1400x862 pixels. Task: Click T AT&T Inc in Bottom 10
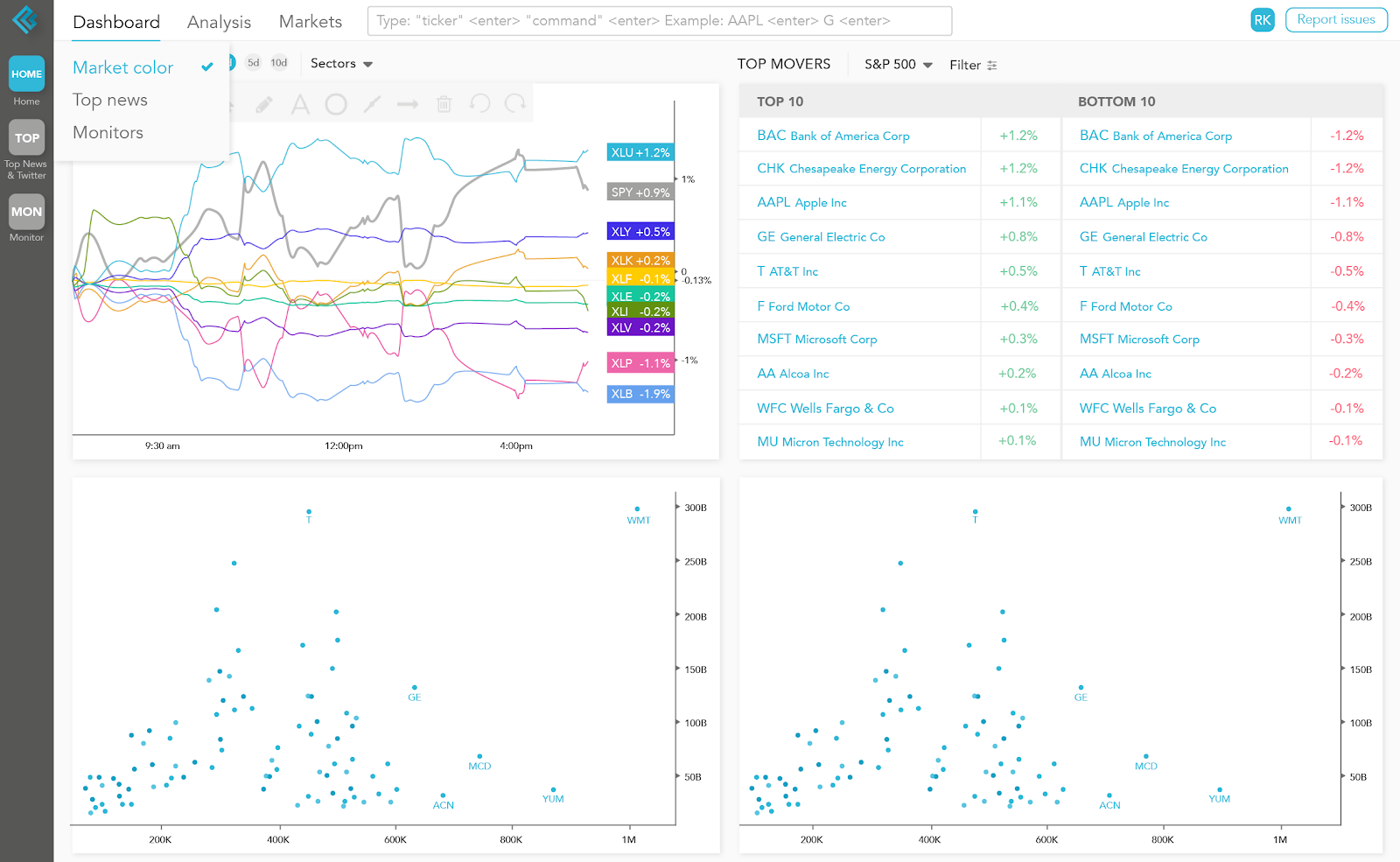1109,271
